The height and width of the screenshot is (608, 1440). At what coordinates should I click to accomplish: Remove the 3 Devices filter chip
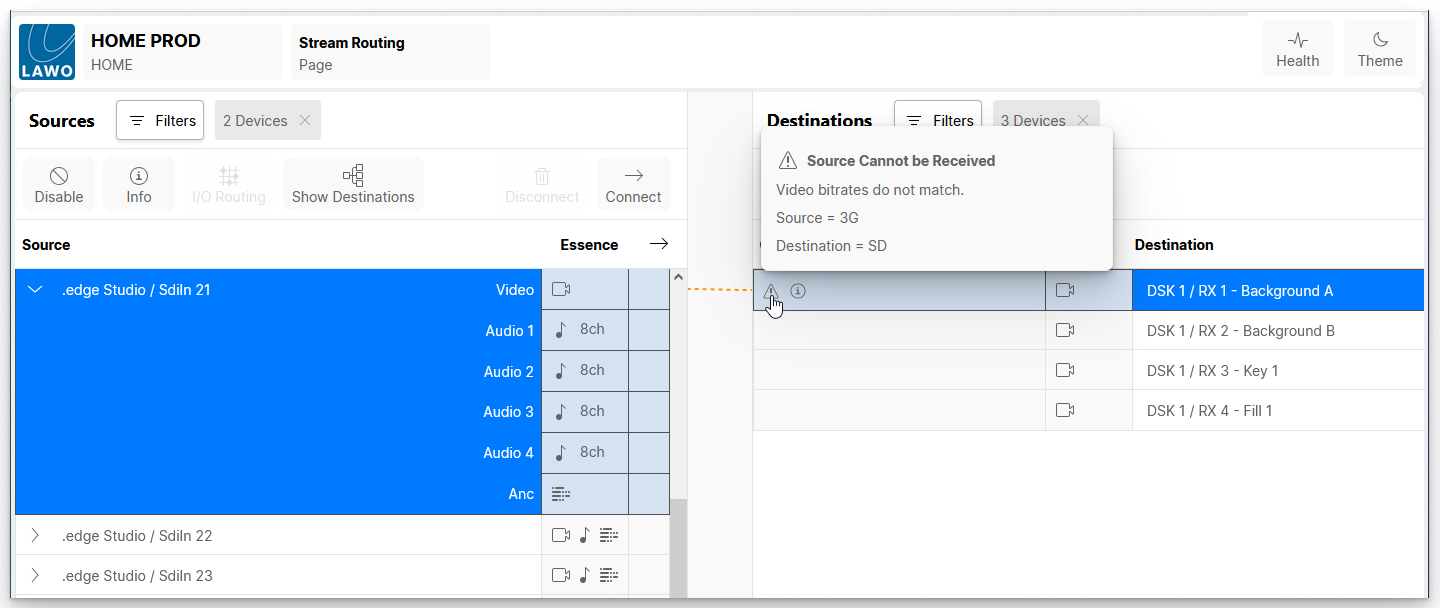1083,121
